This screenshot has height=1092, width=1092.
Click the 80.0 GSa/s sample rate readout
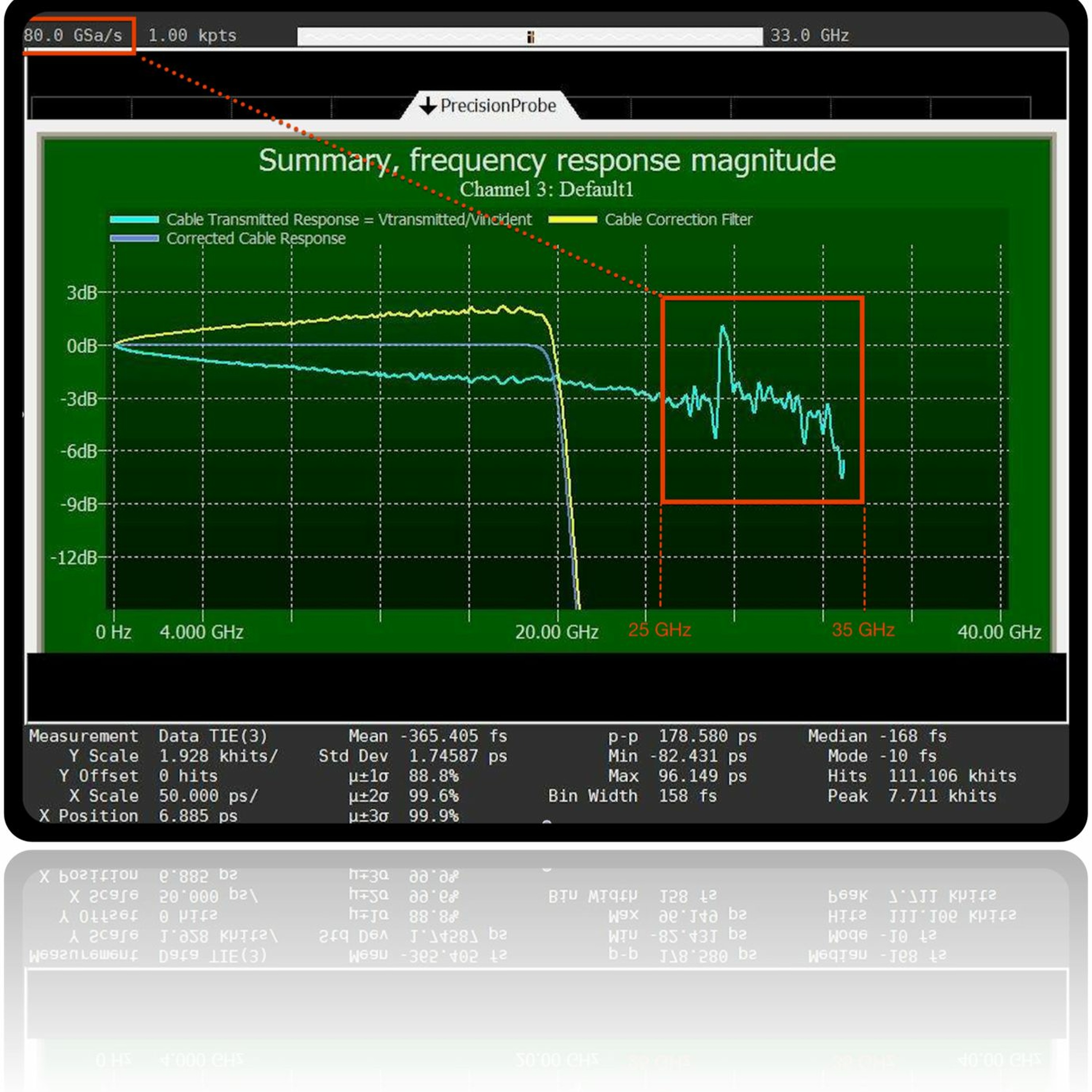pyautogui.click(x=73, y=36)
